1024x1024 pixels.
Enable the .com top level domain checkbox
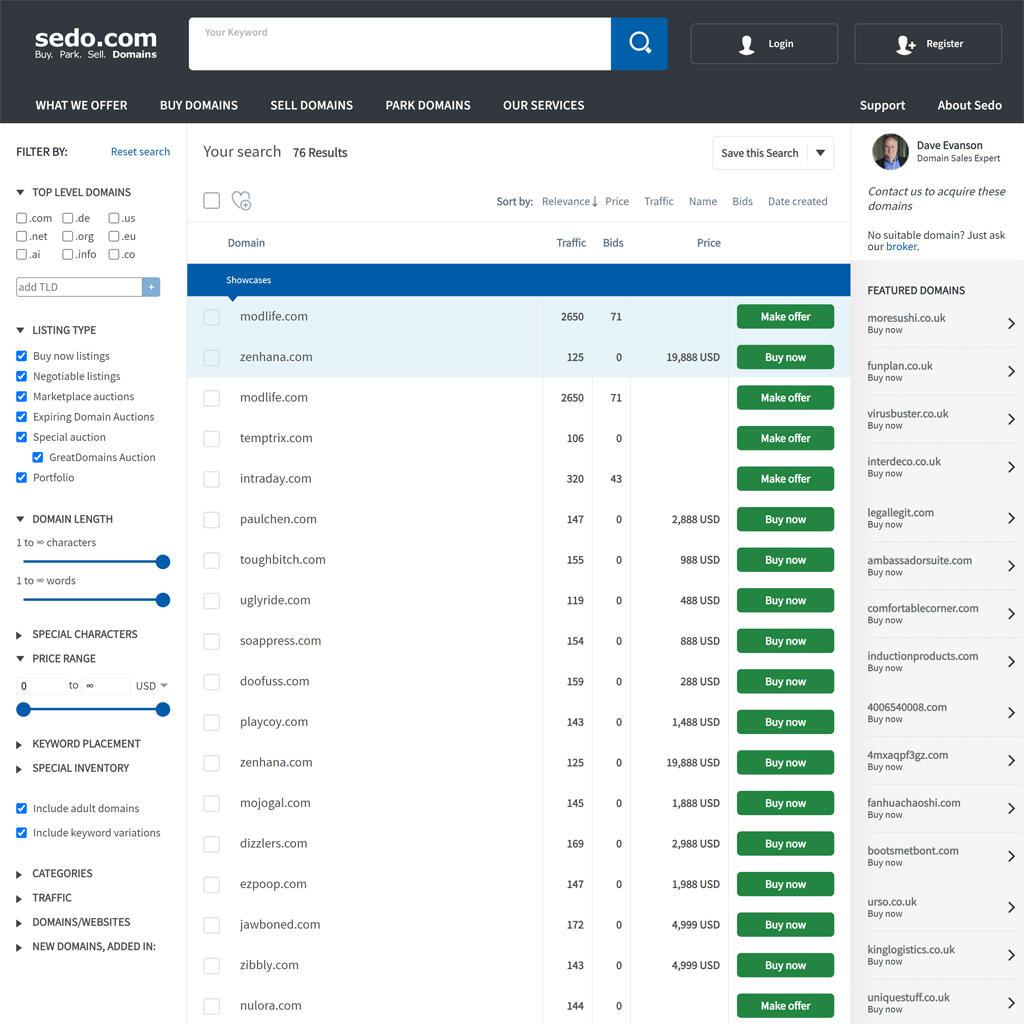[x=22, y=218]
